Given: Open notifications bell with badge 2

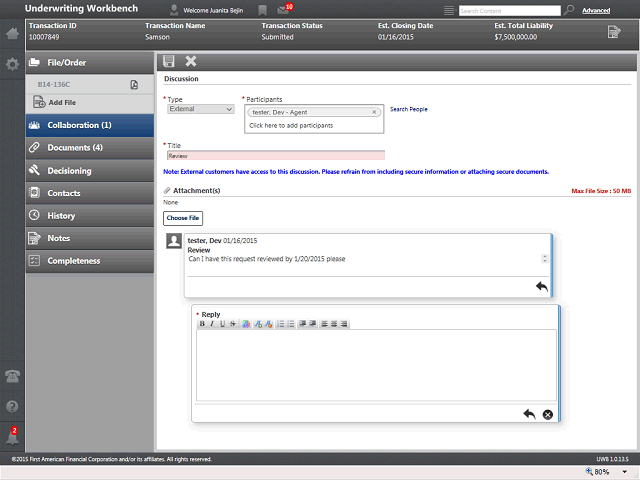Looking at the screenshot, I should click(12, 437).
